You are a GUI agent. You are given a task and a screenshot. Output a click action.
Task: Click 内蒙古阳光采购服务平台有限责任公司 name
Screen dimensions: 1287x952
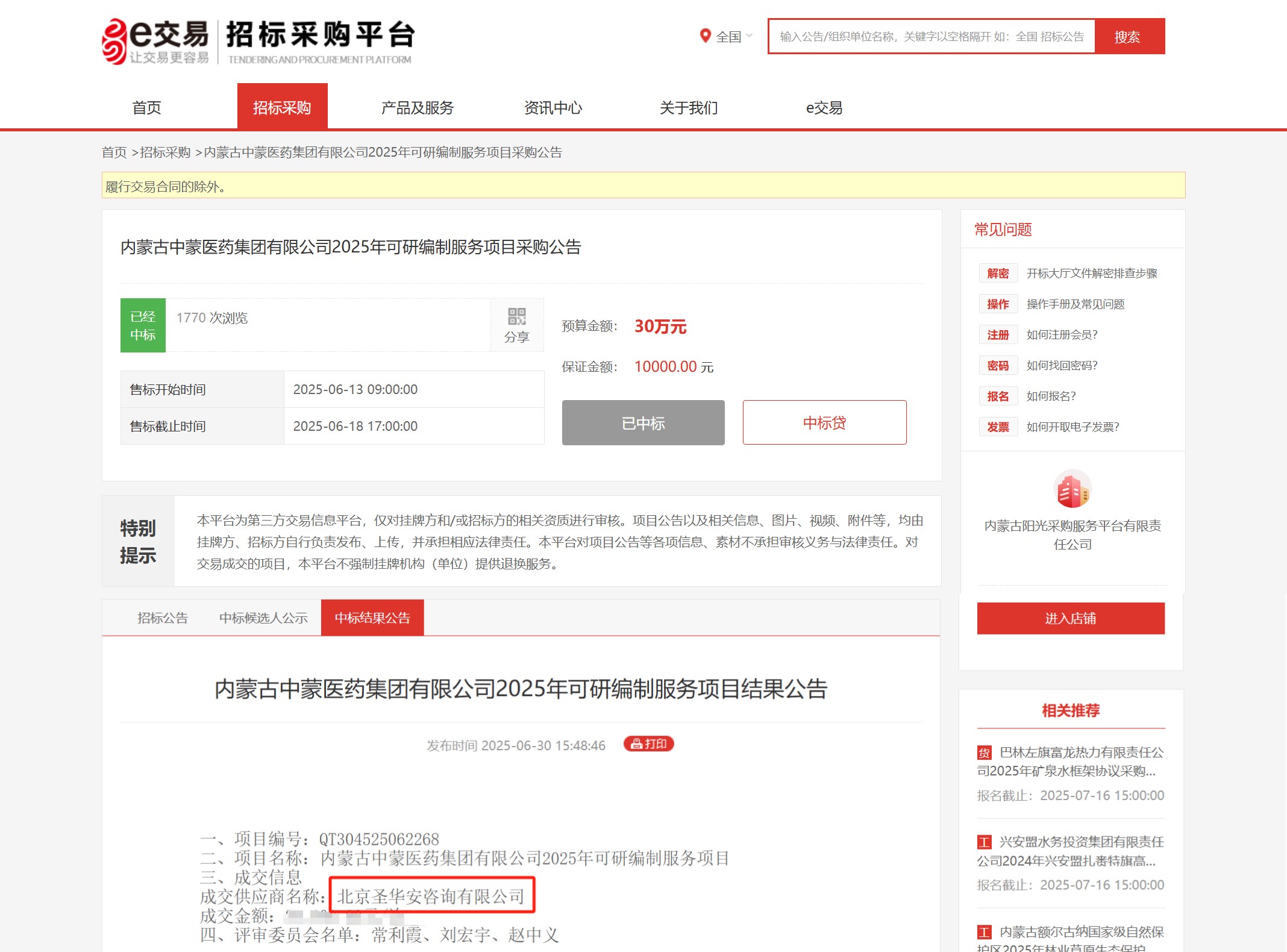(x=1072, y=535)
